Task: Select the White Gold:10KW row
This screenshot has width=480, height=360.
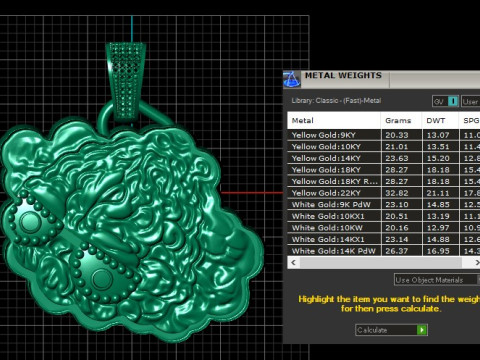Action: [384, 228]
